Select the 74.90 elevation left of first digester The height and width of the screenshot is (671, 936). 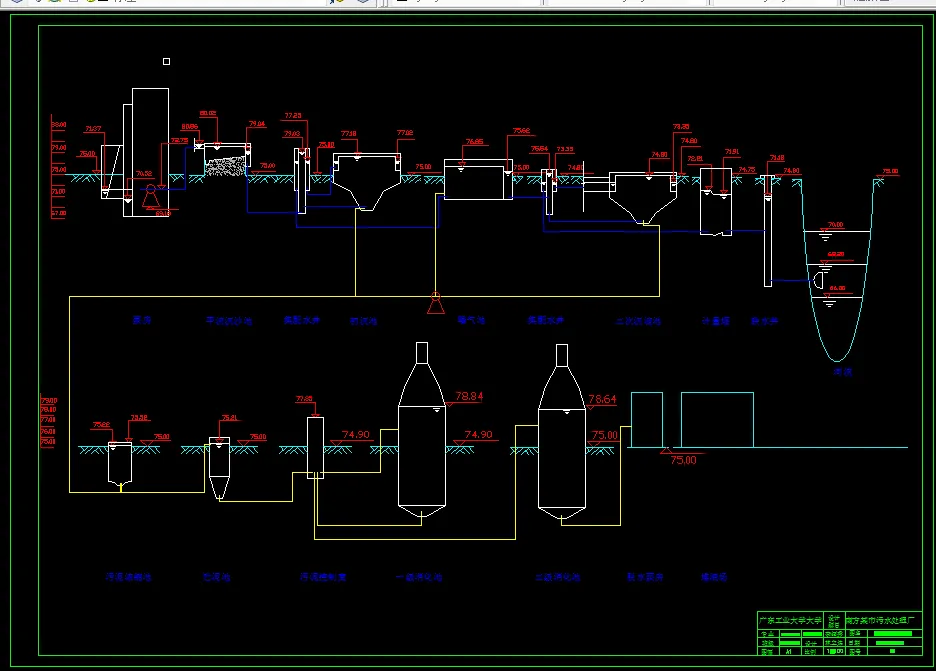coord(356,434)
